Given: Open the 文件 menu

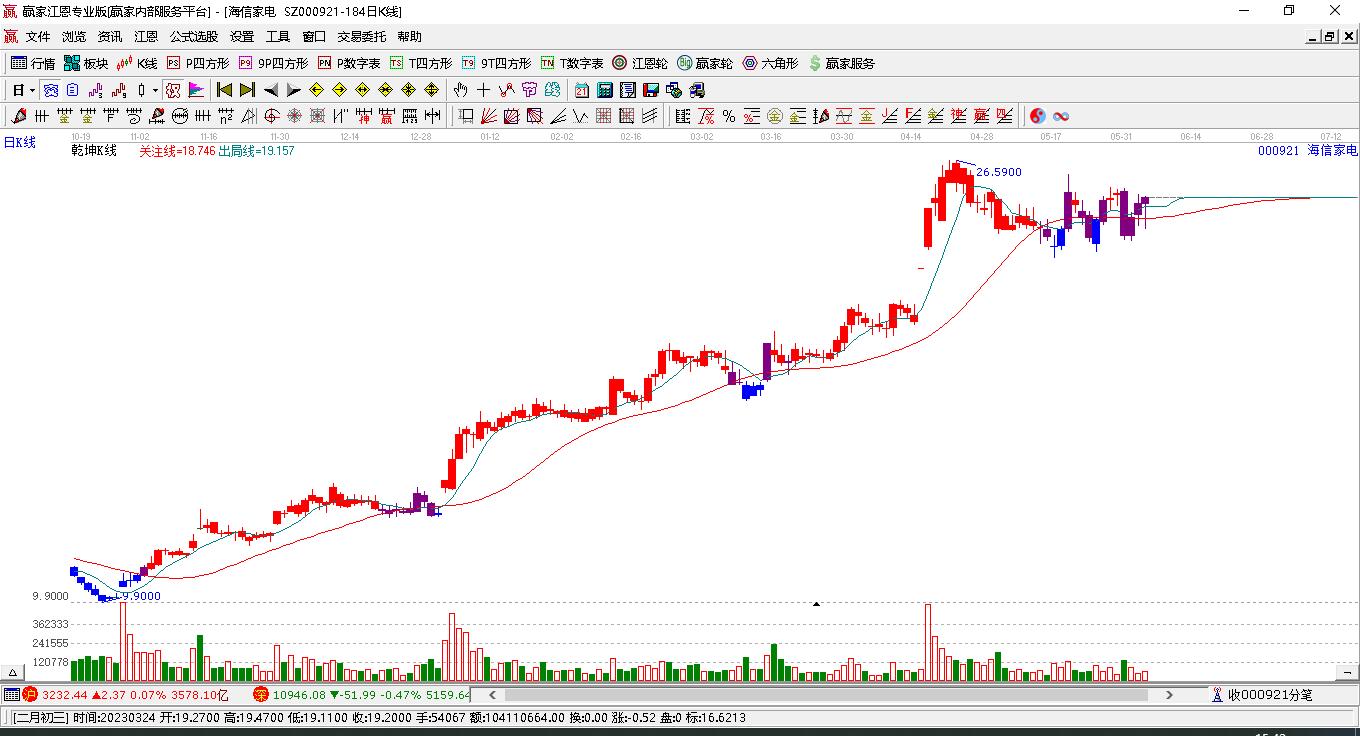Looking at the screenshot, I should (x=38, y=37).
